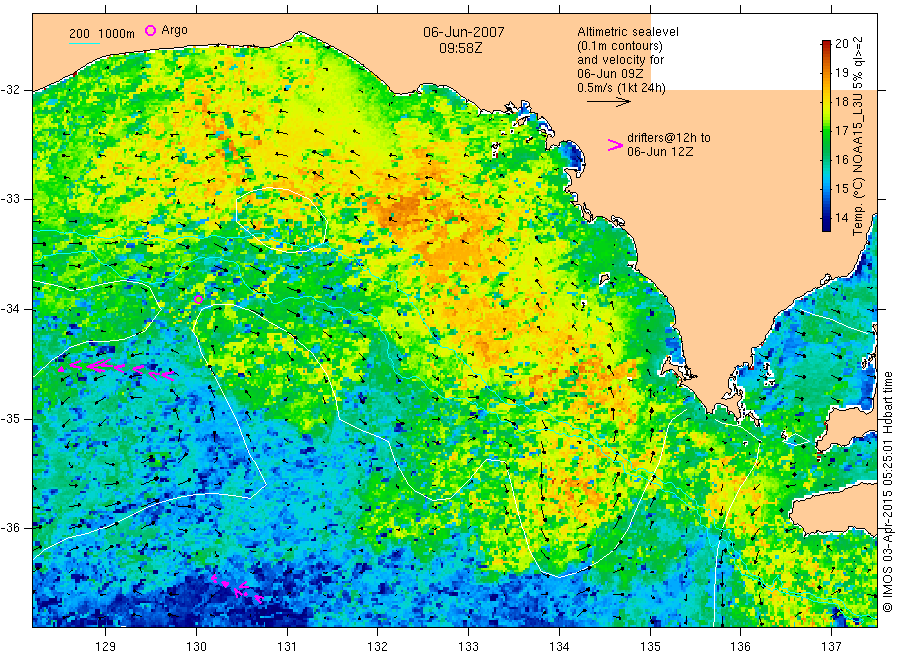Click the longitude axis label '135'
The height and width of the screenshot is (660, 900).
point(650,646)
